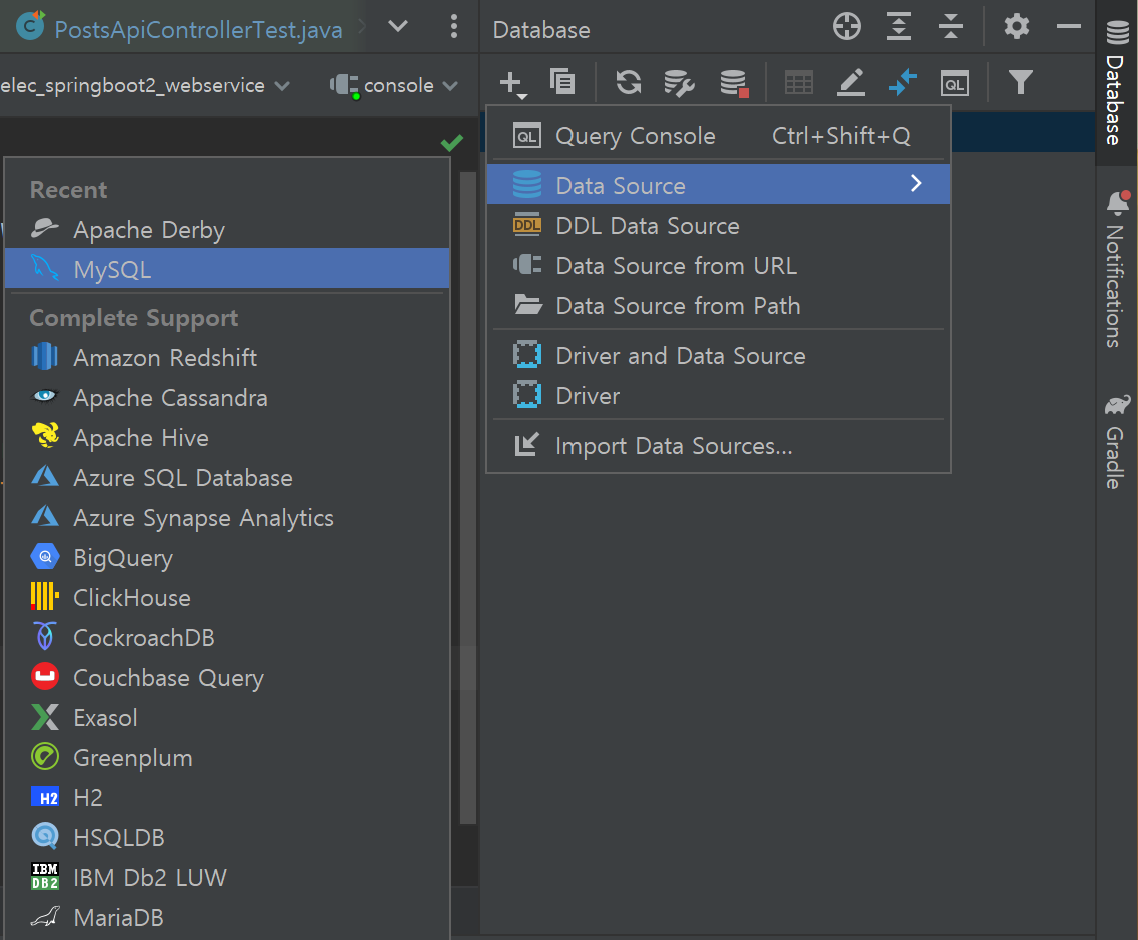Select Greenplum data source

[227, 757]
